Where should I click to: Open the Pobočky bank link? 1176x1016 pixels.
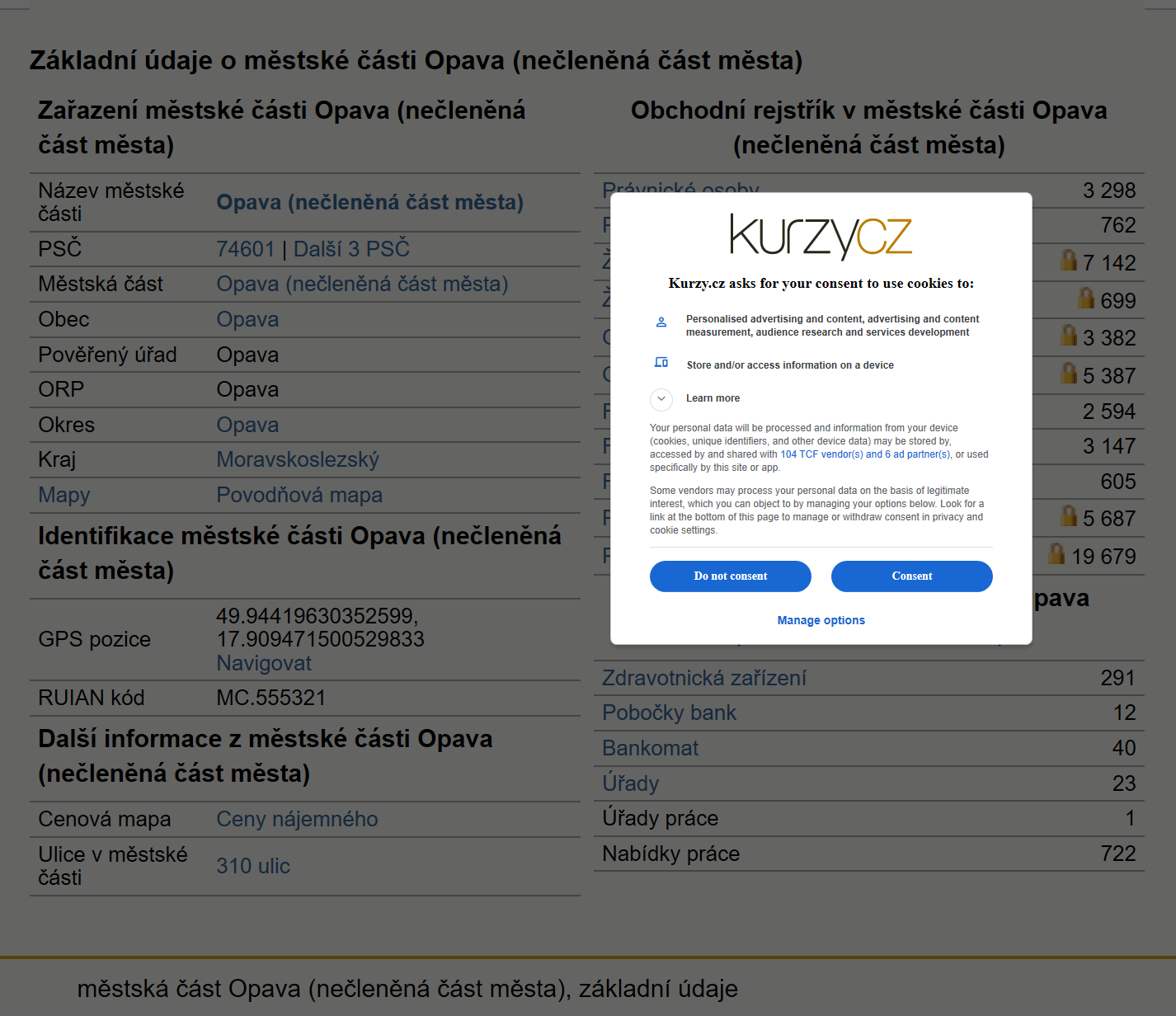669,713
